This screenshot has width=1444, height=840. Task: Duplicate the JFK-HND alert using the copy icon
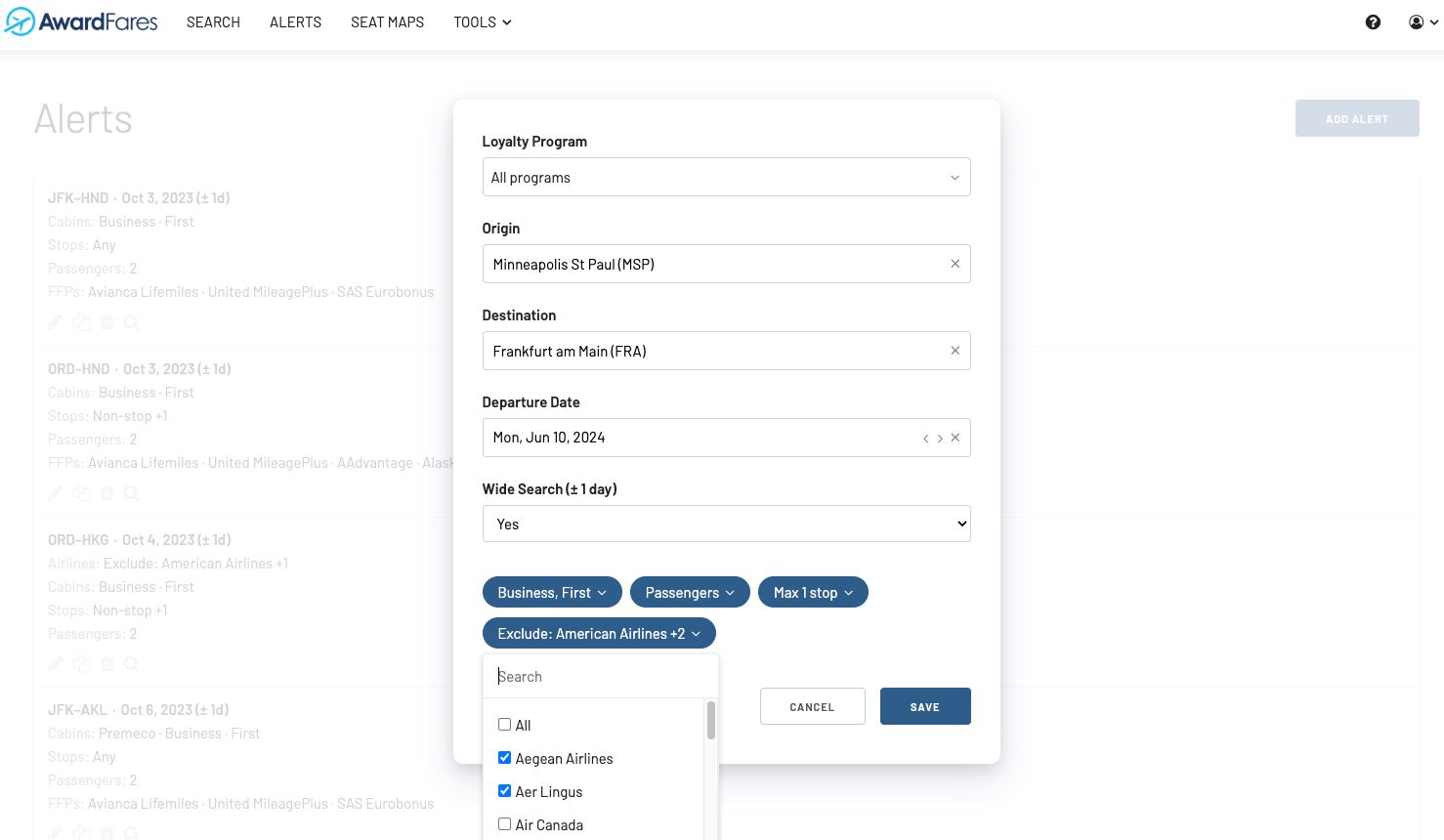(x=81, y=321)
